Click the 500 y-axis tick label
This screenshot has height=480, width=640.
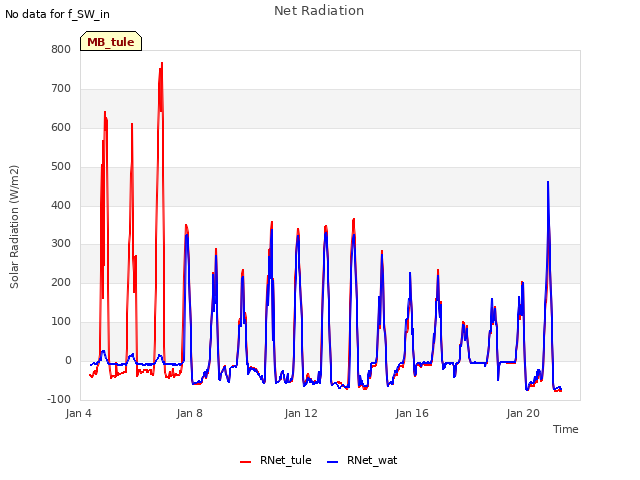(61, 167)
